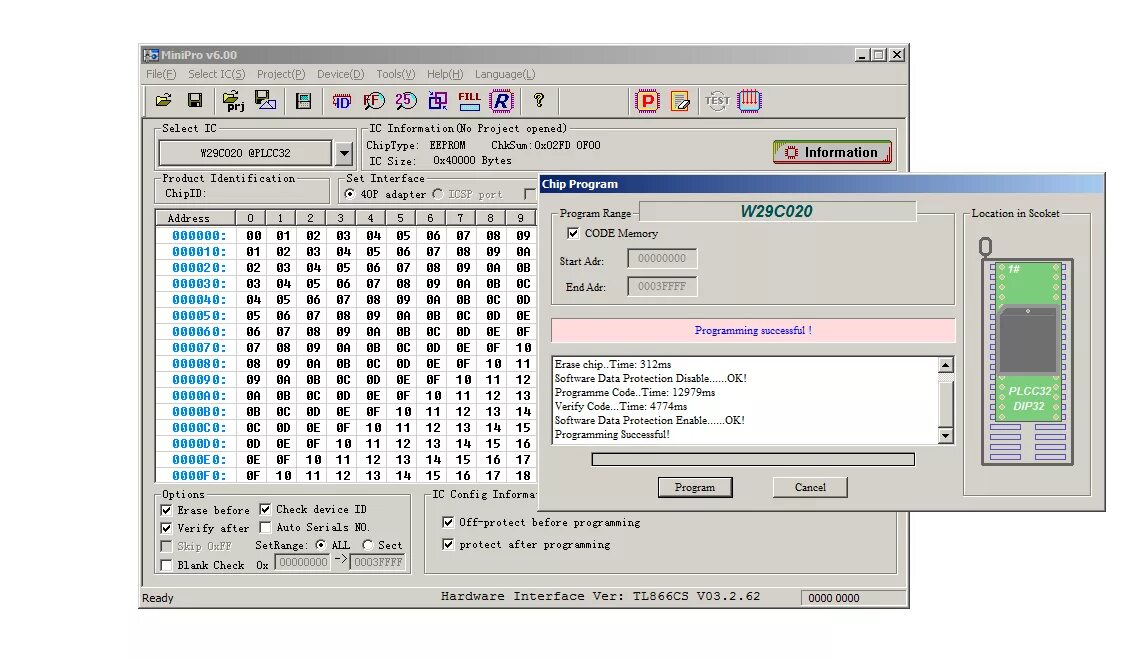Image resolution: width=1126 pixels, height=658 pixels.
Task: Open the Language(L) menu
Action: point(505,74)
